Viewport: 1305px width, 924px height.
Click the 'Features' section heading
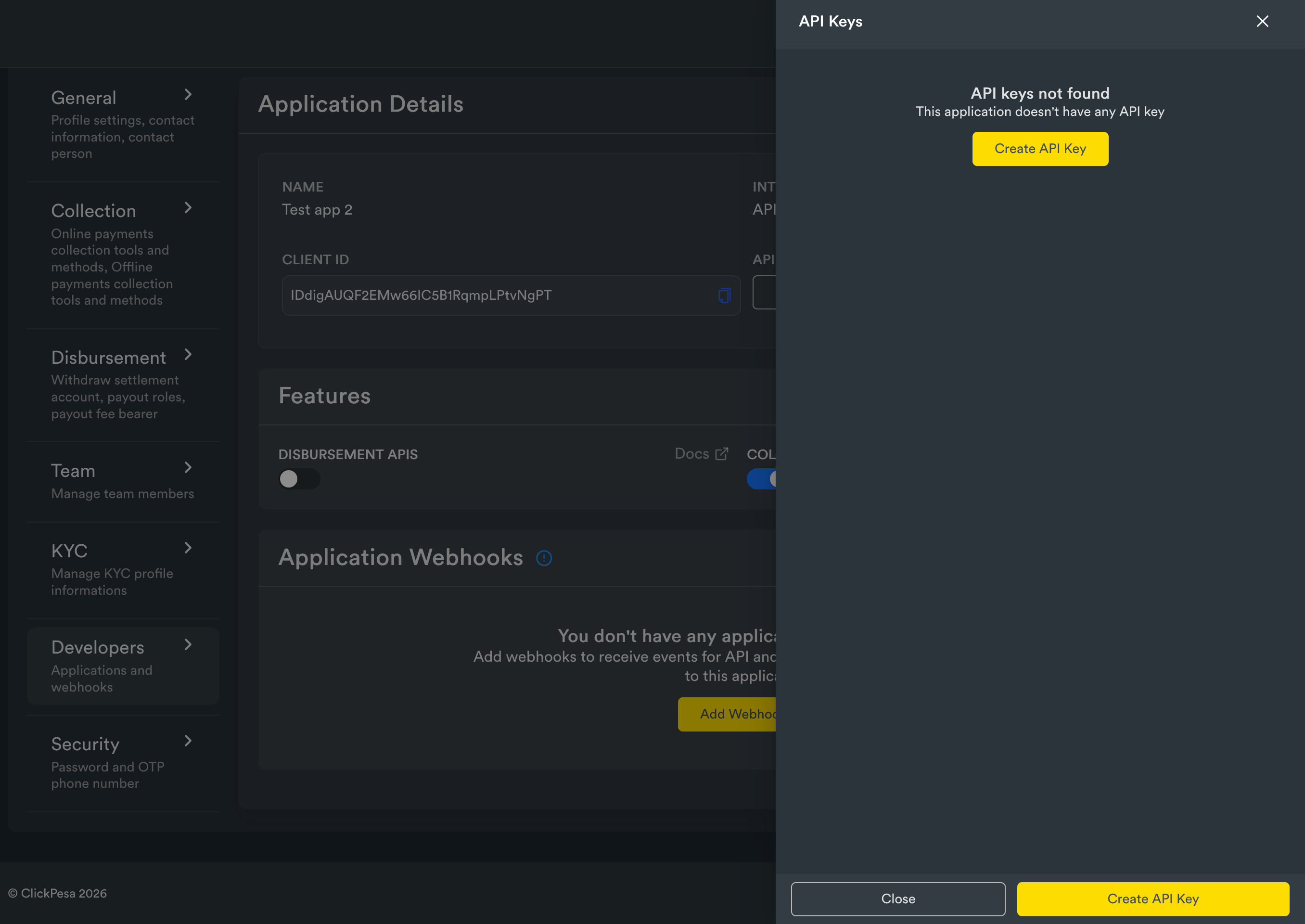[x=324, y=396]
